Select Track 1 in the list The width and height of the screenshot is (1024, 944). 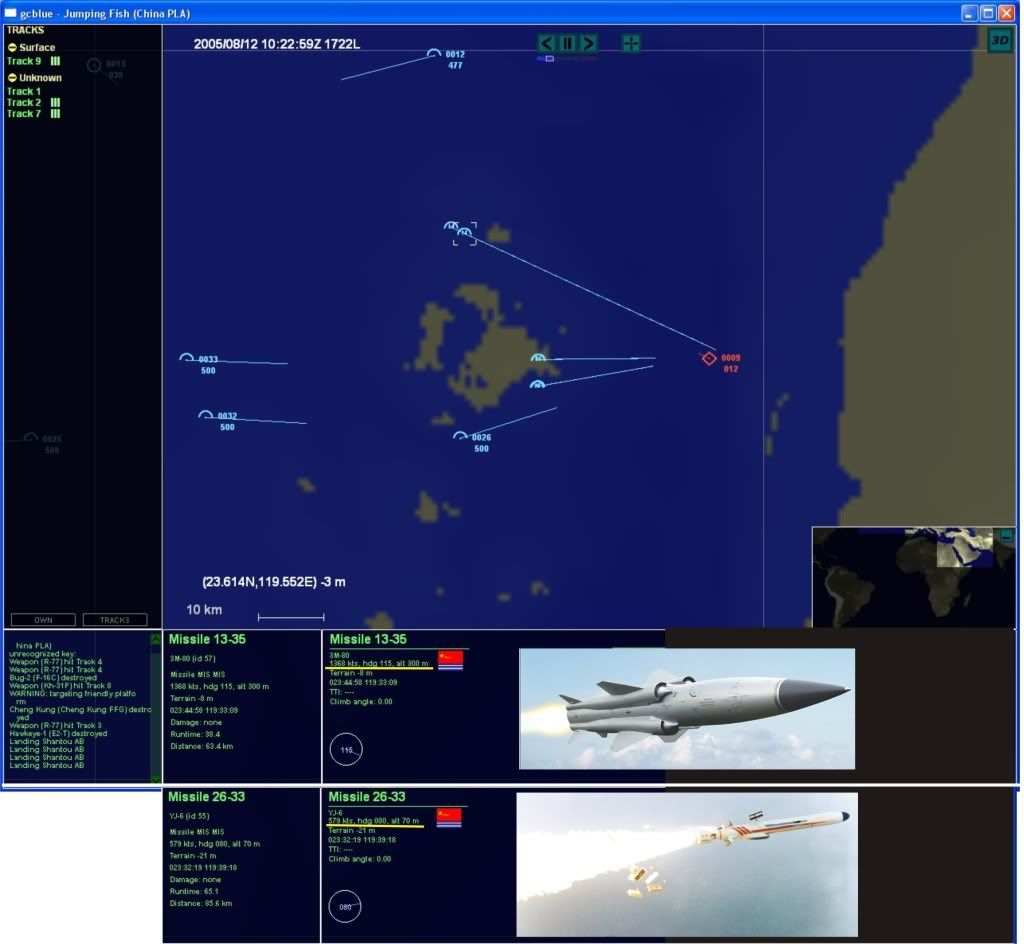(24, 92)
